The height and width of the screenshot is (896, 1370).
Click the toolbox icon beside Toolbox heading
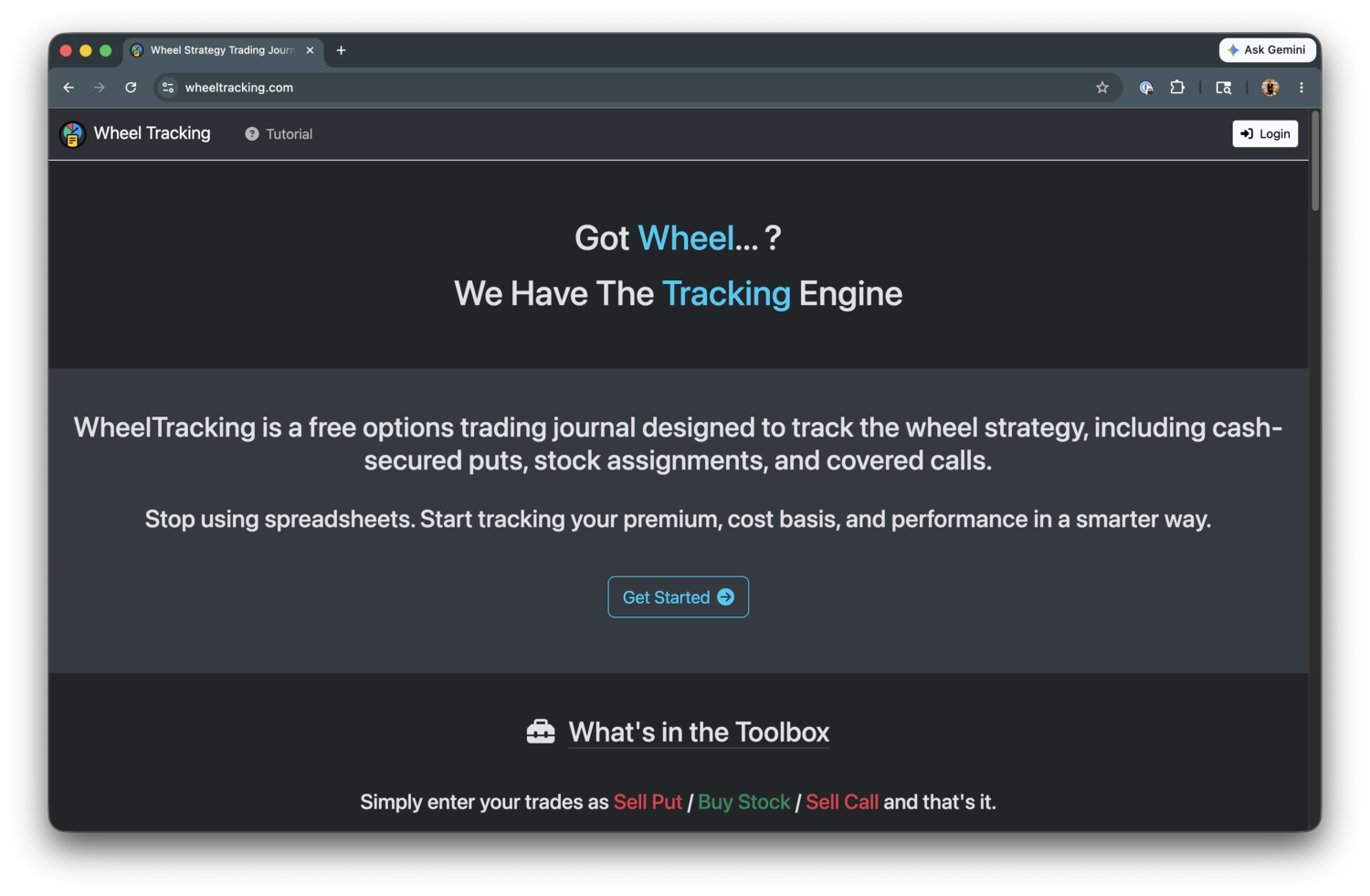541,732
